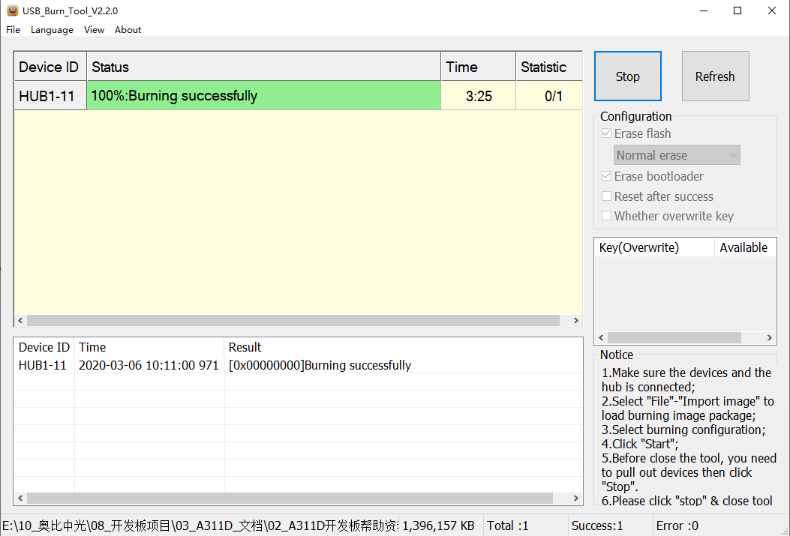This screenshot has width=790, height=536.
Task: Click left scroll arrow of log list
Action: click(x=20, y=498)
